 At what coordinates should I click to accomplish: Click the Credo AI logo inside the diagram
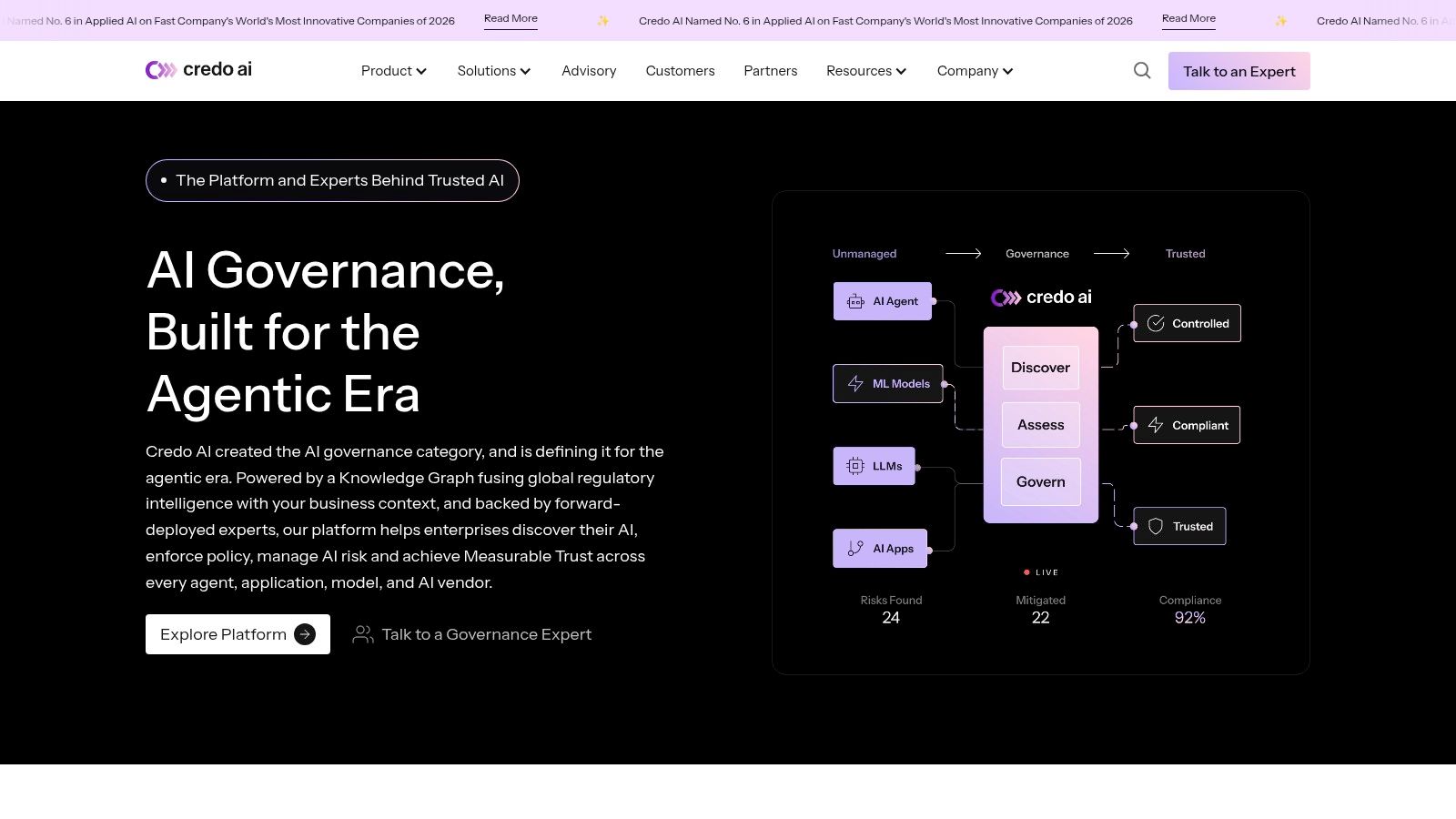click(x=1041, y=298)
